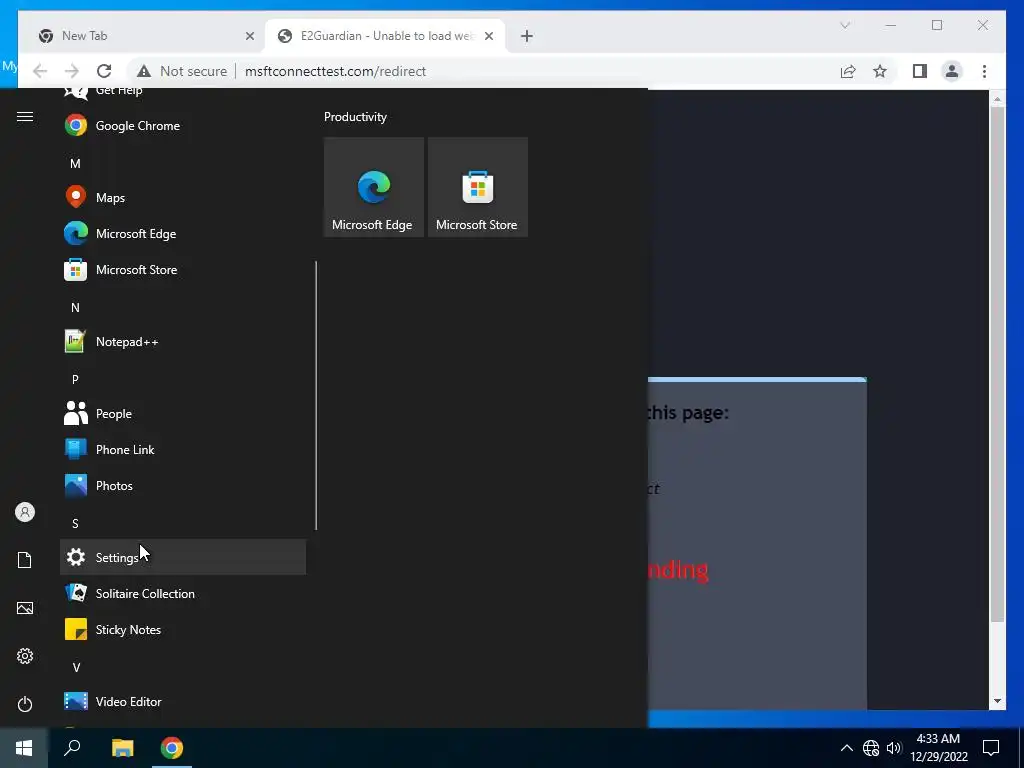Click the Power icon in Start sidebar
1024x768 pixels.
click(x=25, y=704)
